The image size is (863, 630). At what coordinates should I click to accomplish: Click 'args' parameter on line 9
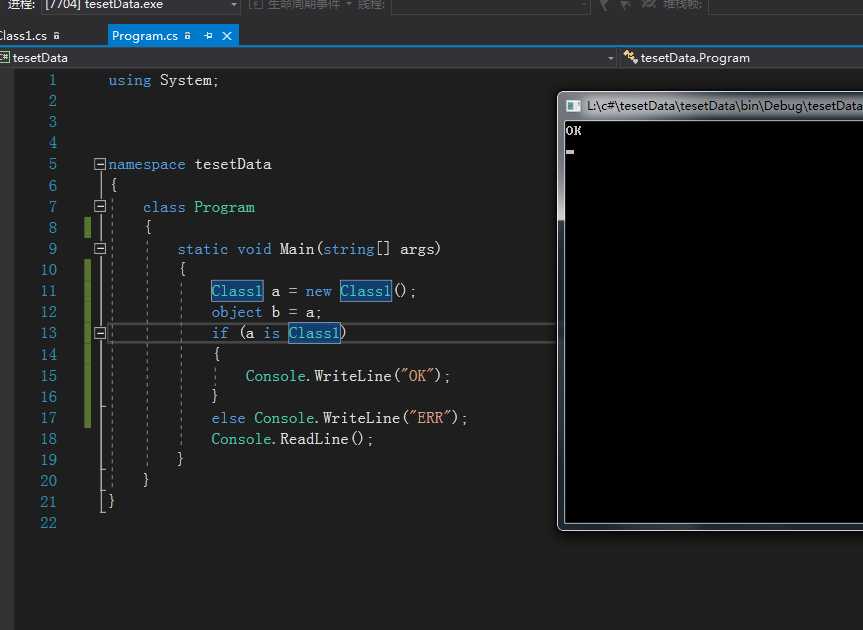coord(417,249)
